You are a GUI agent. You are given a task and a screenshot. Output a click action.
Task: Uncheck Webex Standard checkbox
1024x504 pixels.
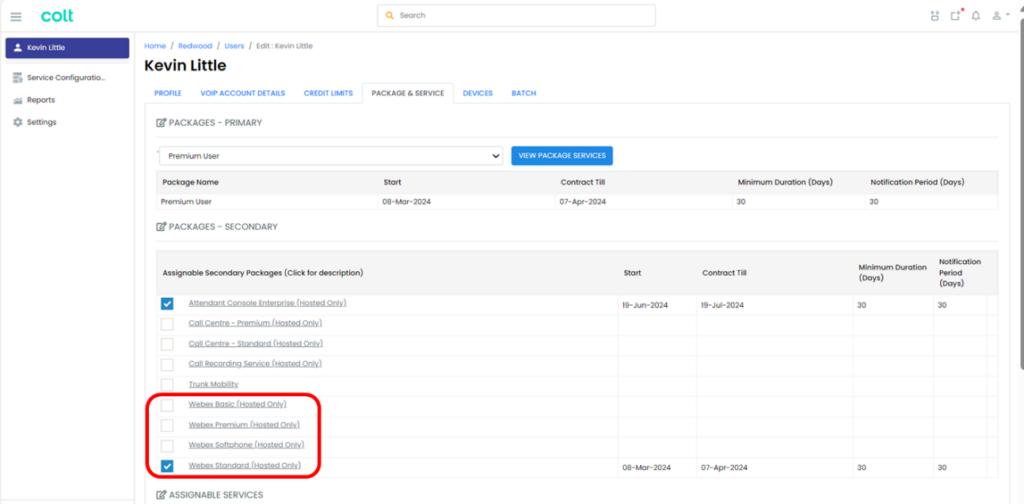click(x=167, y=466)
